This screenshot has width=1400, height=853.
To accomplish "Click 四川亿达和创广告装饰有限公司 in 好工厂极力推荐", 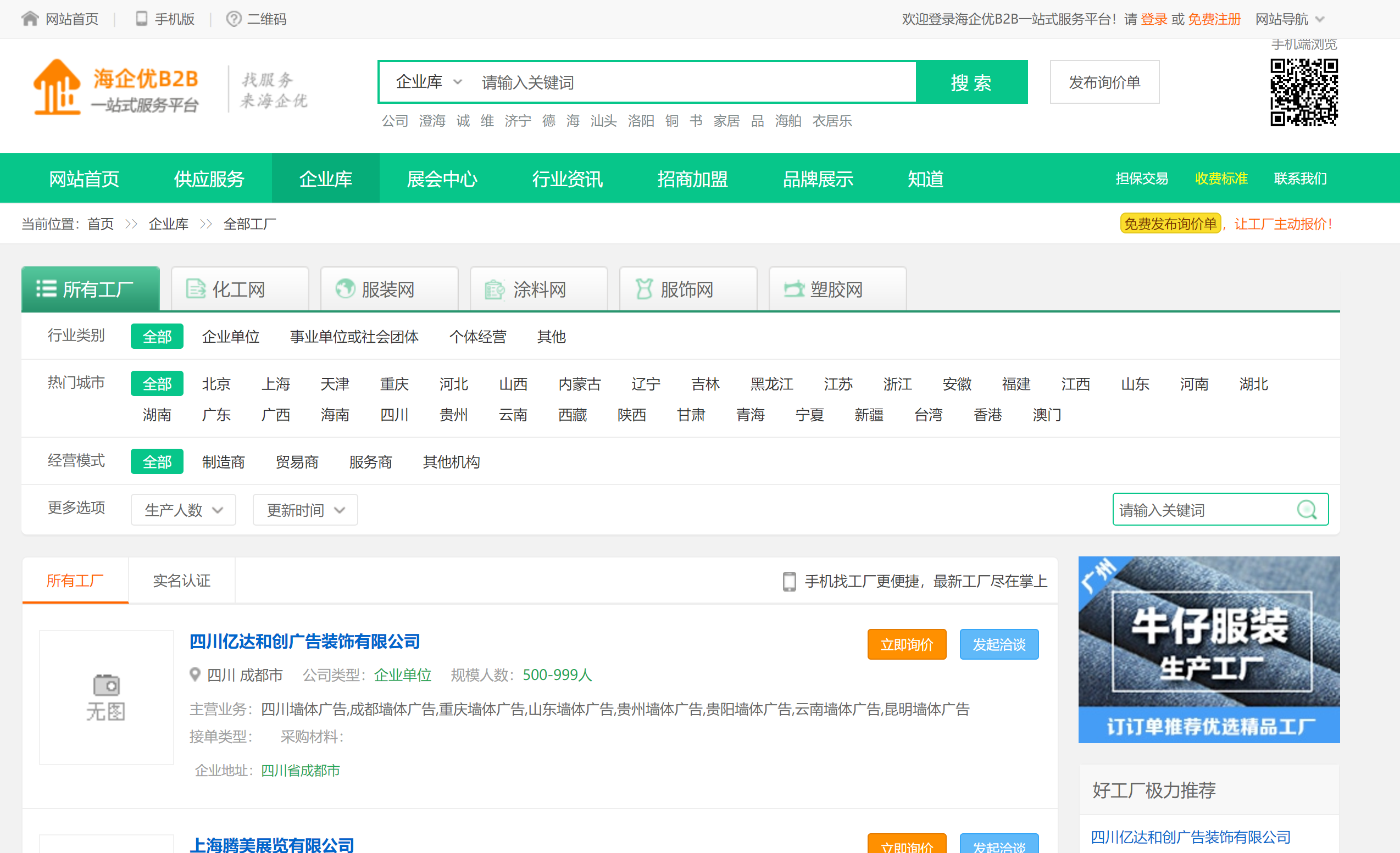I will (x=1190, y=837).
